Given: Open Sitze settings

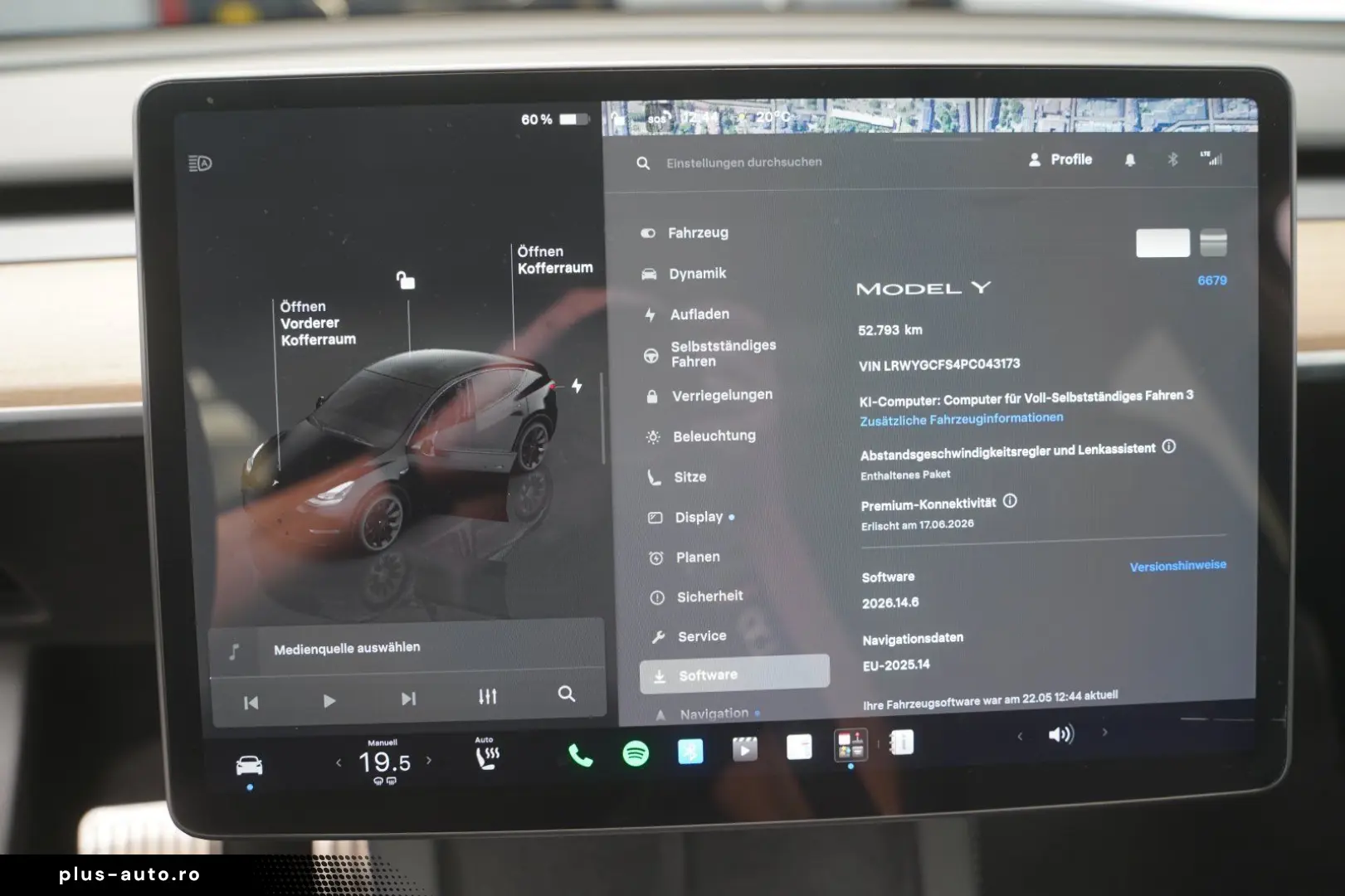Looking at the screenshot, I should click(677, 477).
